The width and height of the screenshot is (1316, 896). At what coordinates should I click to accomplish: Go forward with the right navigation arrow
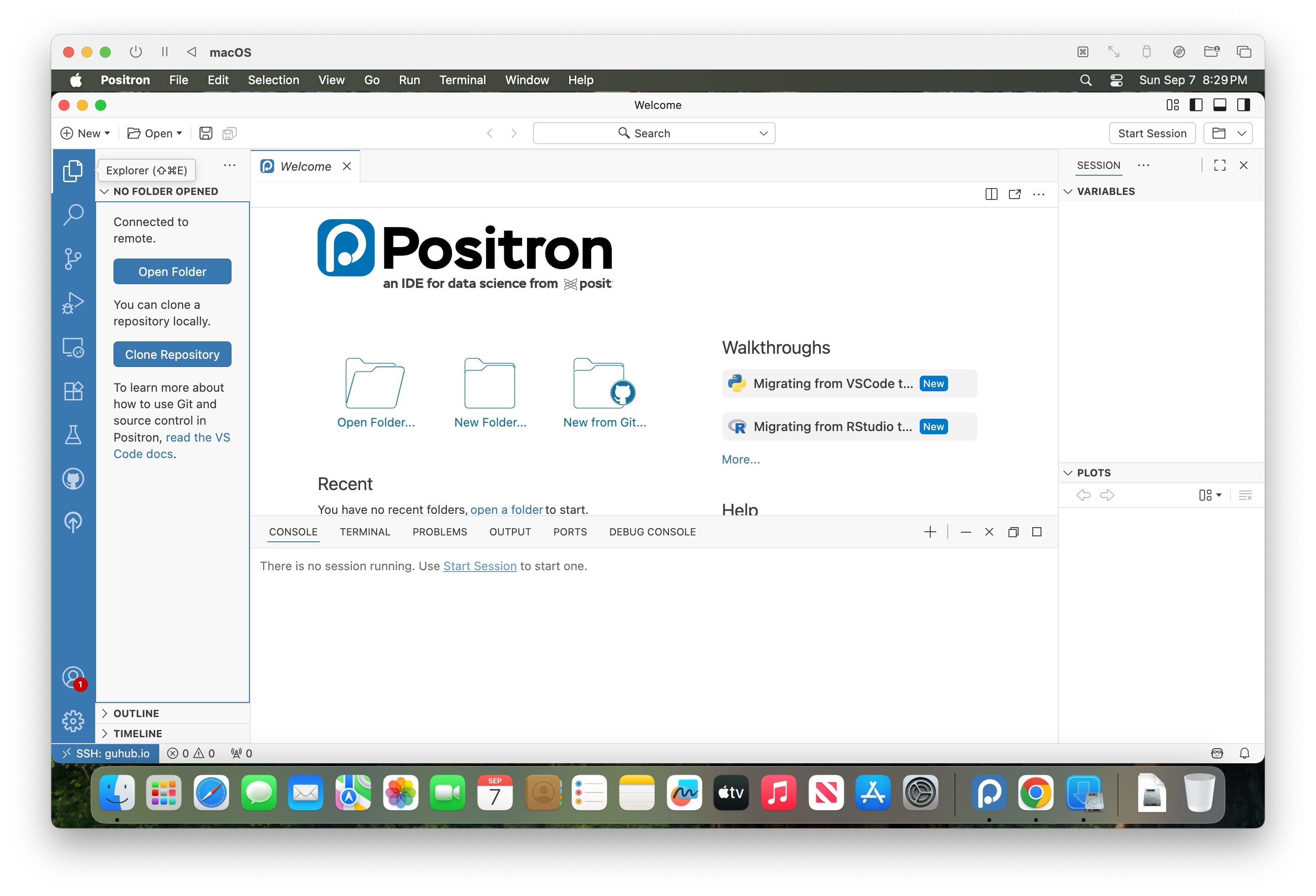pos(514,133)
